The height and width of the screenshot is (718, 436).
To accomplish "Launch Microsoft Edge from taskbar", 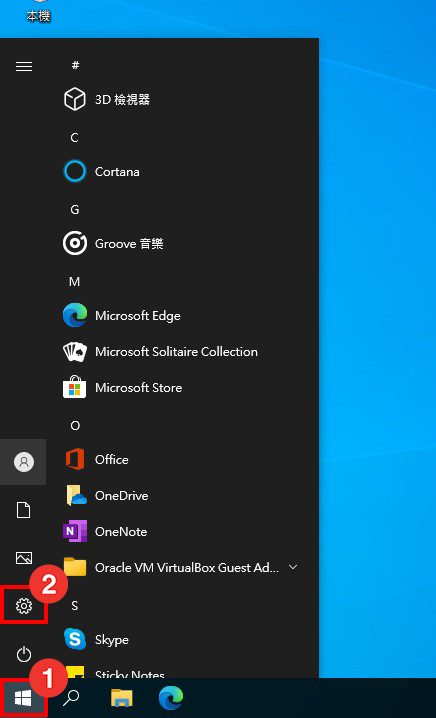I will [171, 698].
